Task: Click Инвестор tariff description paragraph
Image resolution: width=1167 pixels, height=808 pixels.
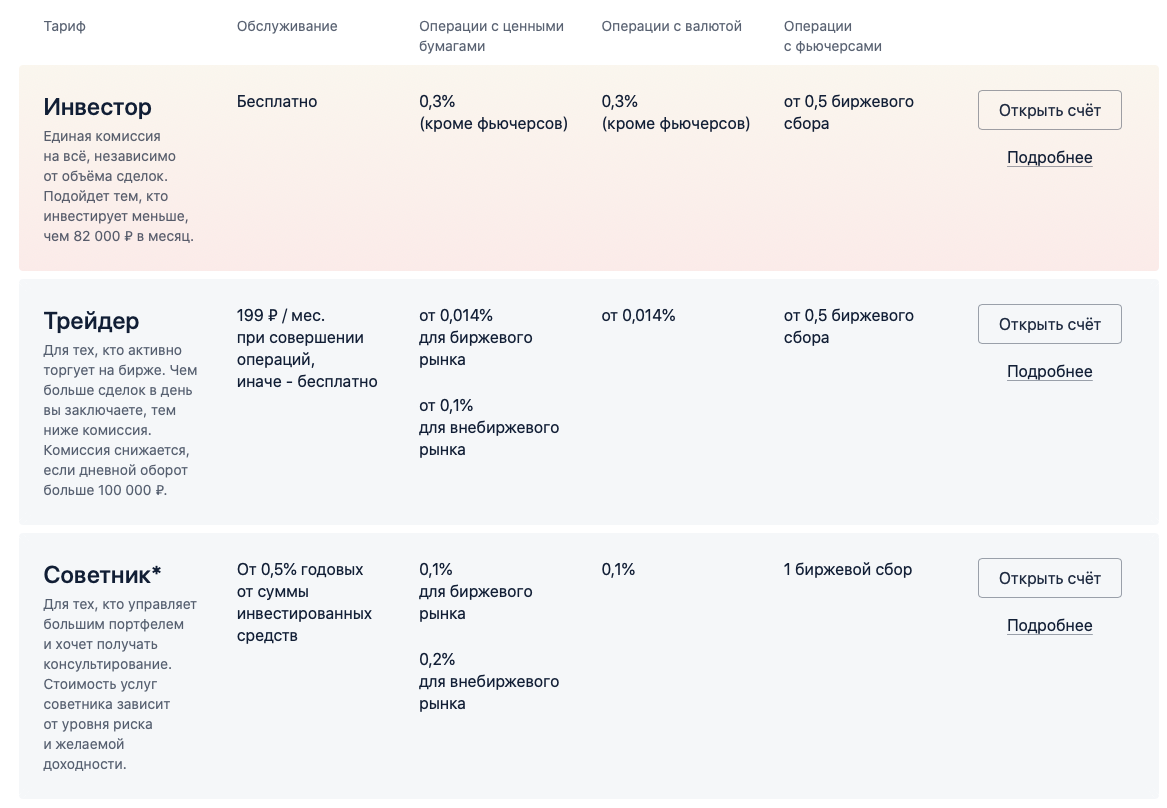Action: point(118,186)
